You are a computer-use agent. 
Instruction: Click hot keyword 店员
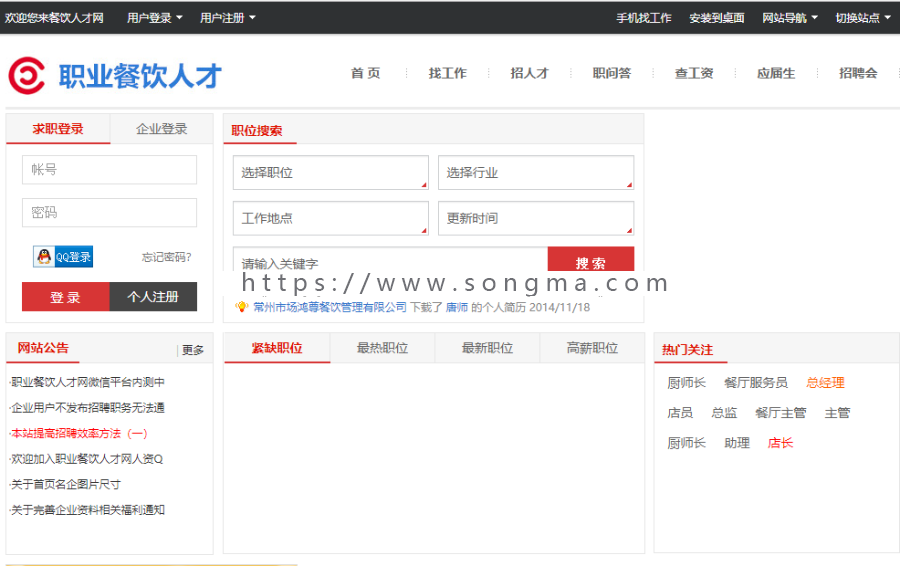(680, 413)
